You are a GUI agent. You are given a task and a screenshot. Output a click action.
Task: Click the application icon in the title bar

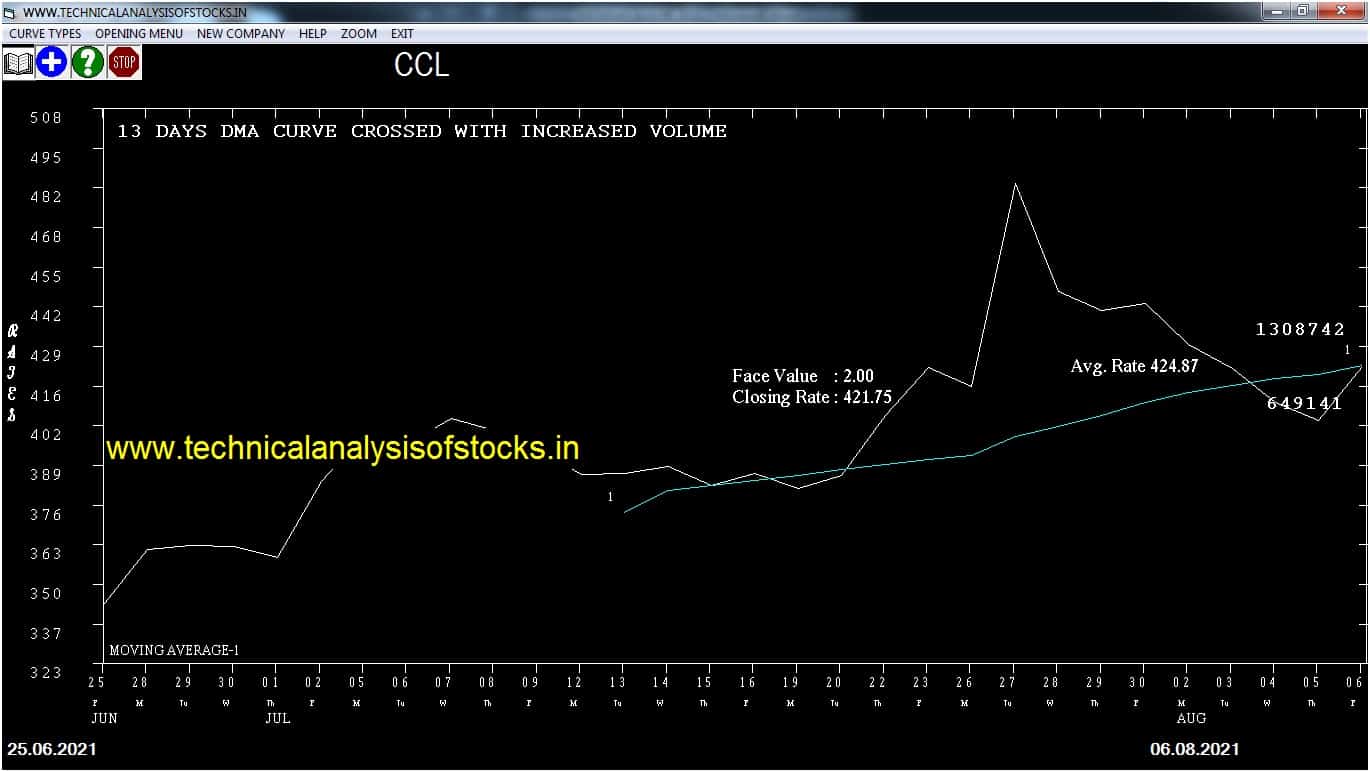point(10,13)
